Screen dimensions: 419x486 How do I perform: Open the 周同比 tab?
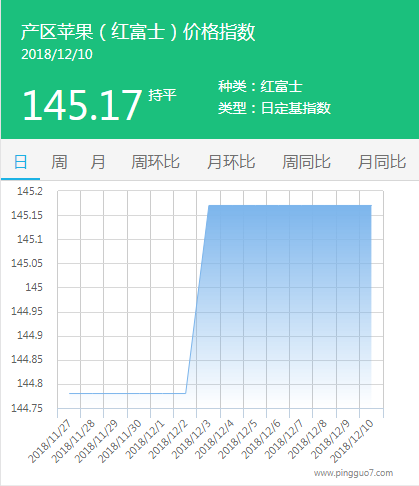pyautogui.click(x=306, y=162)
